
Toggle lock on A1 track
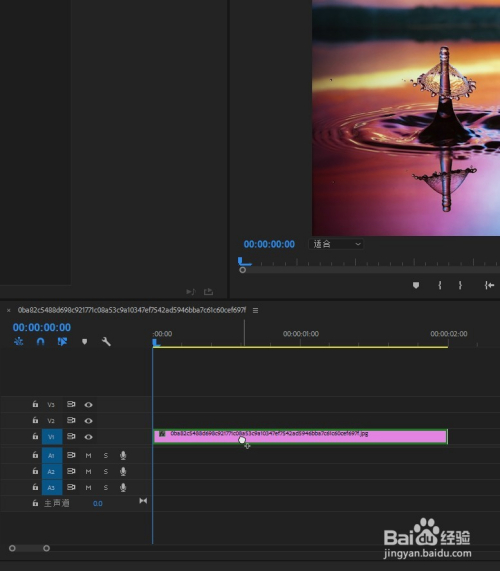pyautogui.click(x=35, y=455)
